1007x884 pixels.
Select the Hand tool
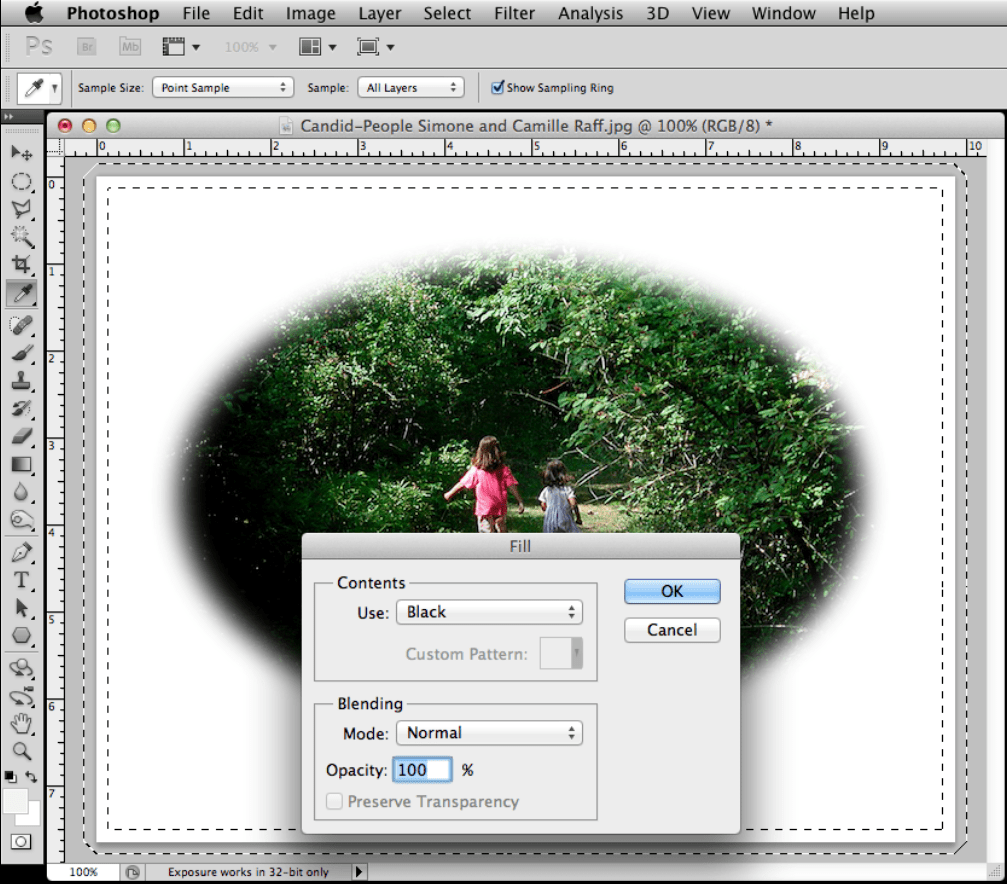pos(21,723)
